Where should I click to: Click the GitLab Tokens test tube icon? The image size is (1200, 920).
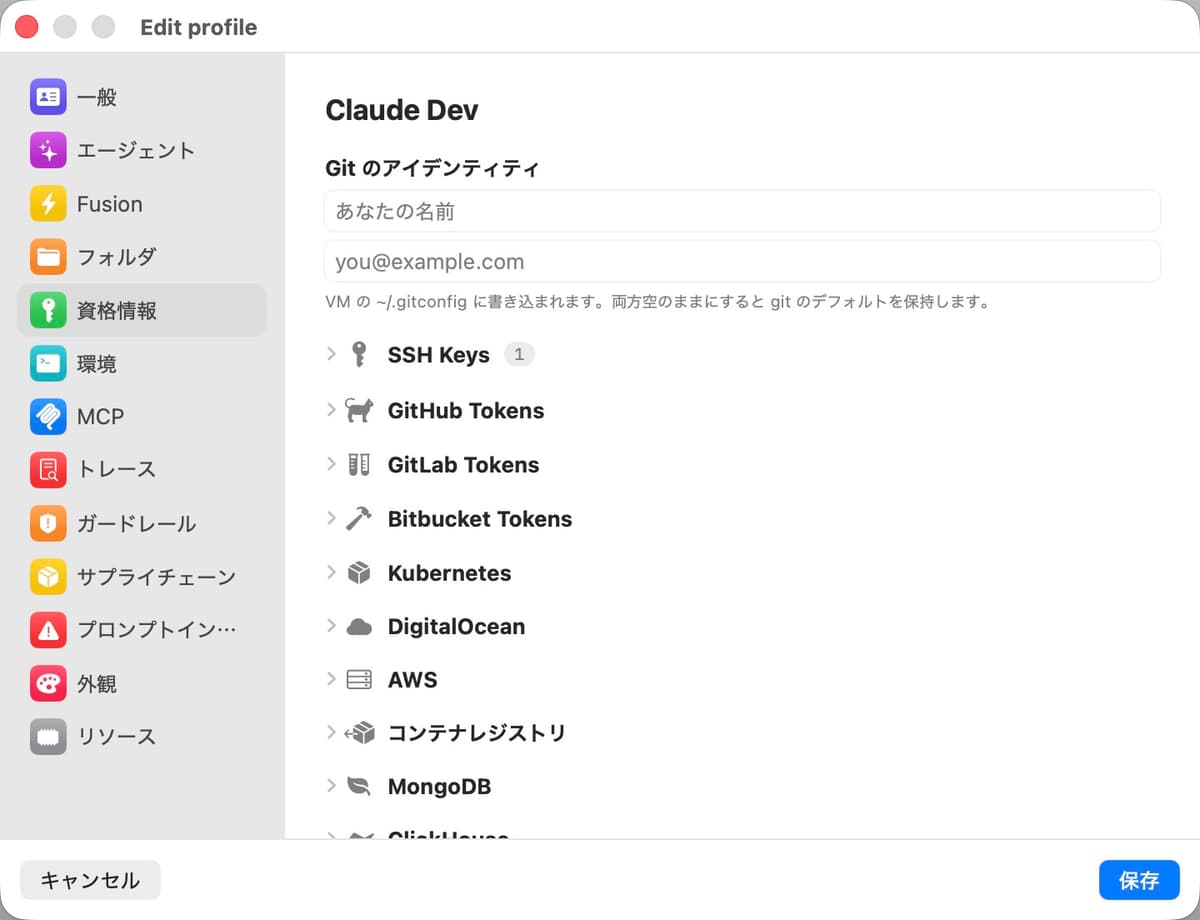[359, 464]
